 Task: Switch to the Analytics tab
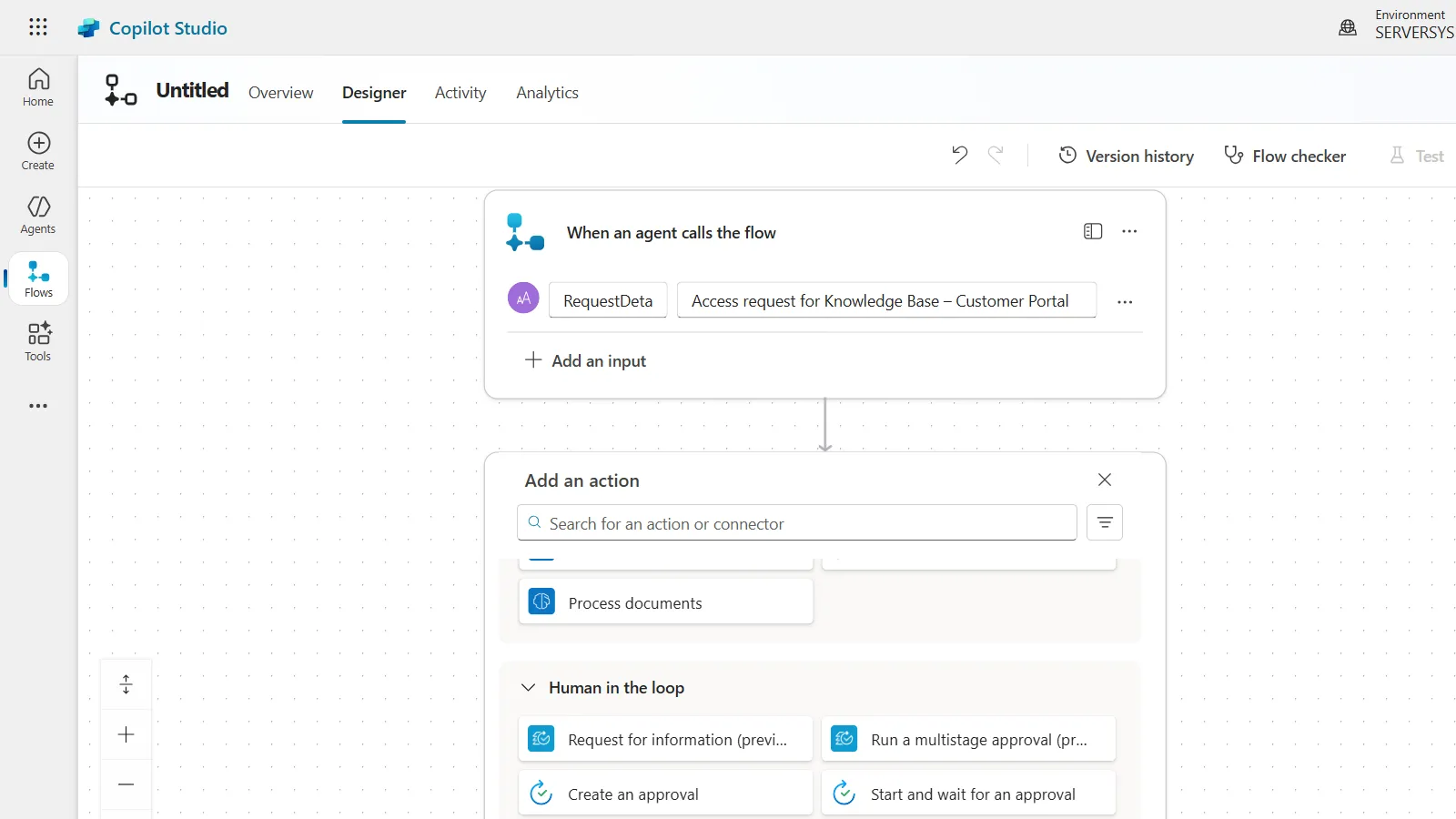pyautogui.click(x=547, y=93)
